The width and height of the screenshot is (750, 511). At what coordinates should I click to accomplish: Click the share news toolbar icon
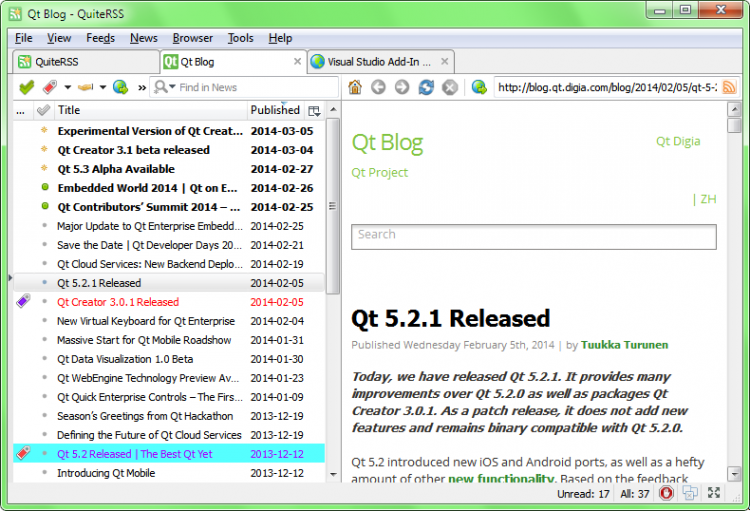(86, 87)
